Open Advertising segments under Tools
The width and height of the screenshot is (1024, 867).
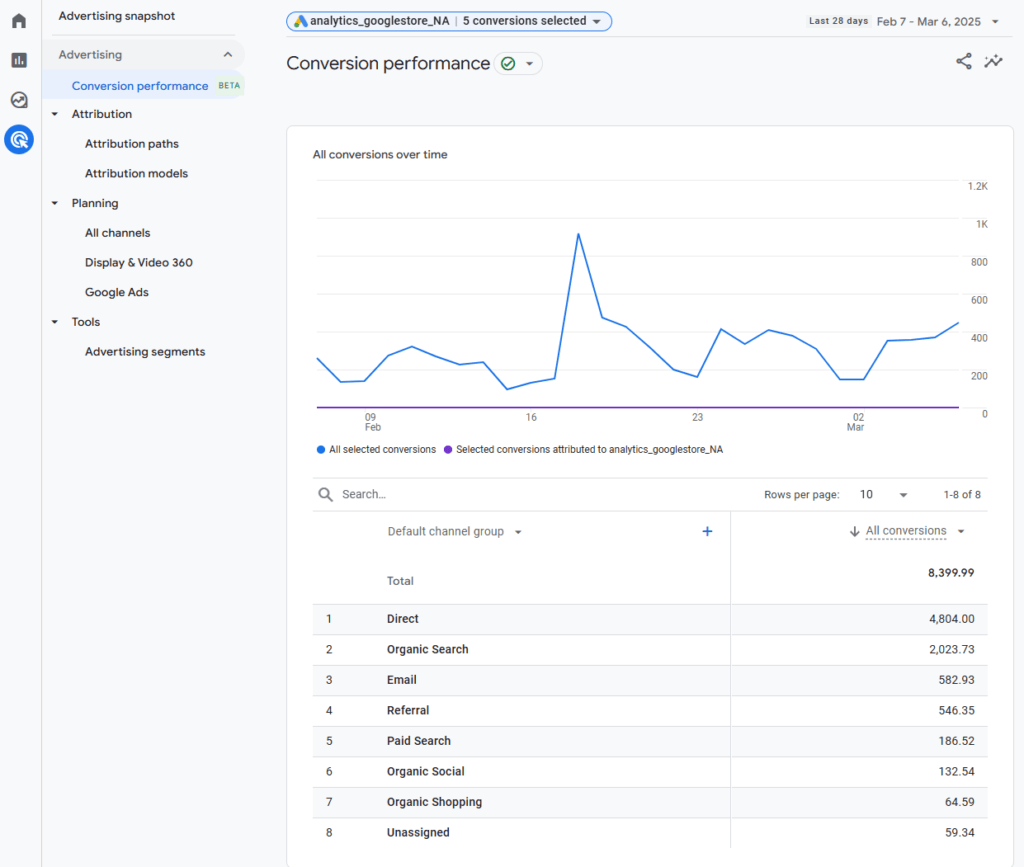145,351
